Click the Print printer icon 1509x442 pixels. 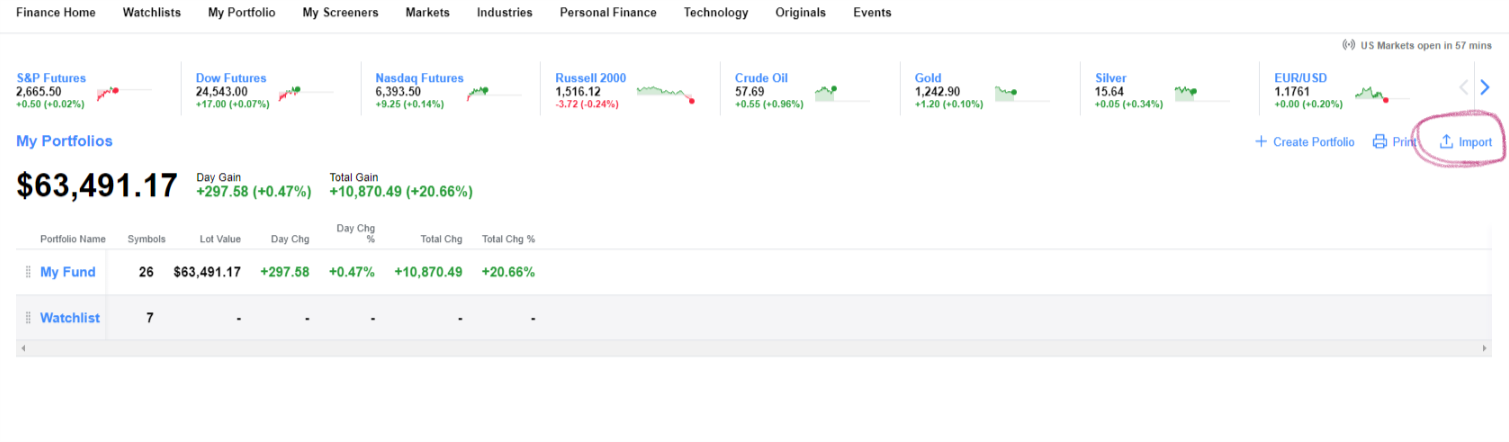pyautogui.click(x=1380, y=142)
